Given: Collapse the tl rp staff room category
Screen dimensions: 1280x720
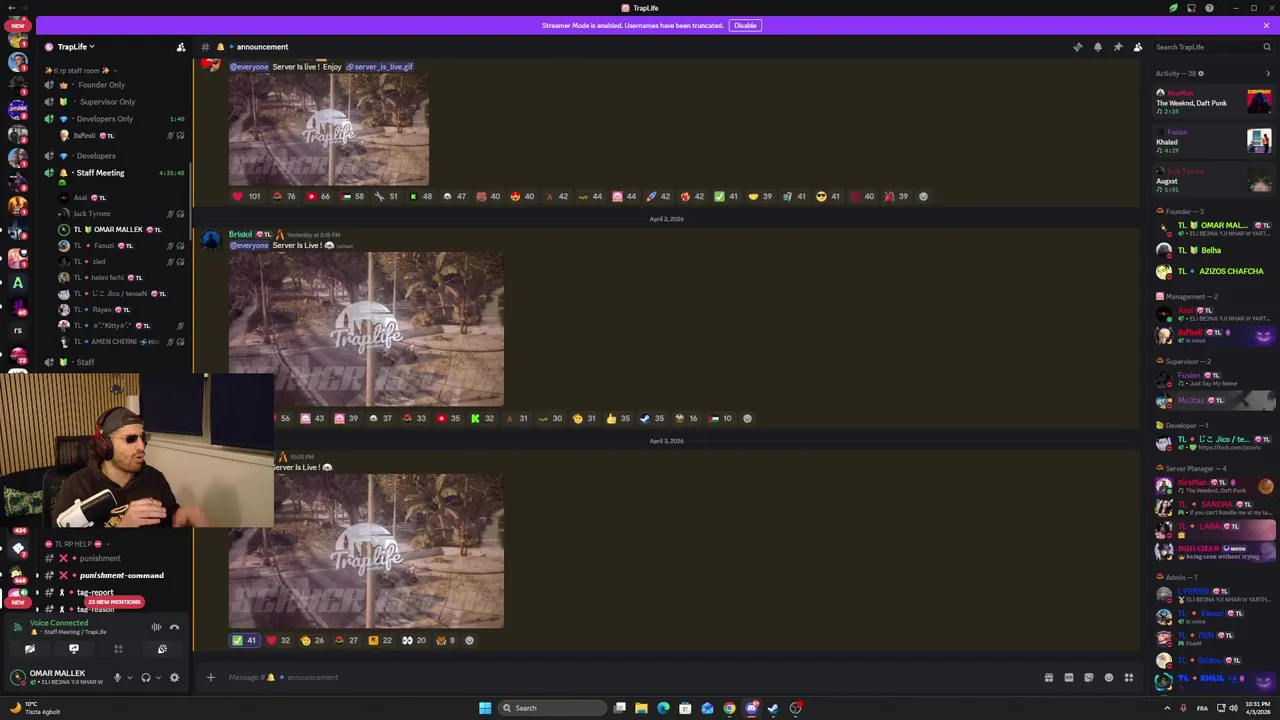Looking at the screenshot, I should [x=80, y=70].
